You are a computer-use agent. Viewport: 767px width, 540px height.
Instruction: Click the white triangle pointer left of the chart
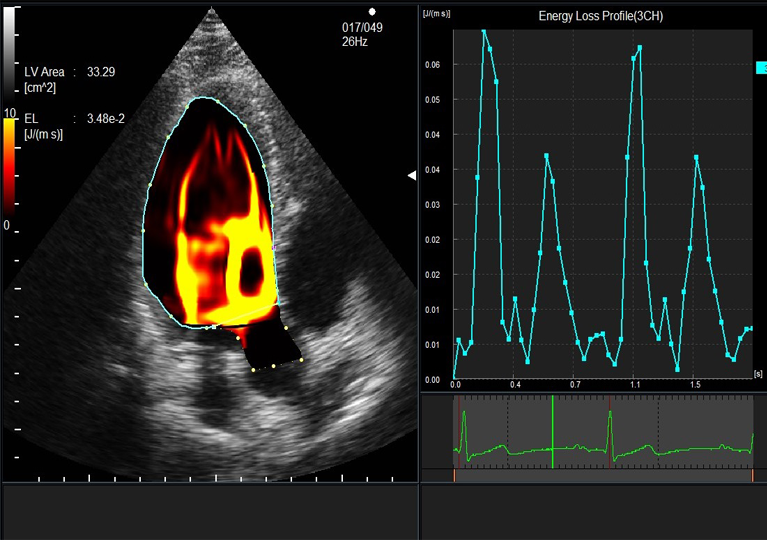(x=412, y=175)
